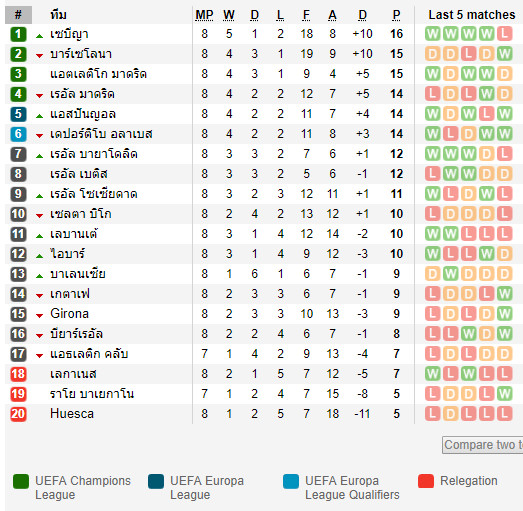Screen dimensions: 523x511
Task: Click Valencia's green W result badge
Action: (x=450, y=274)
